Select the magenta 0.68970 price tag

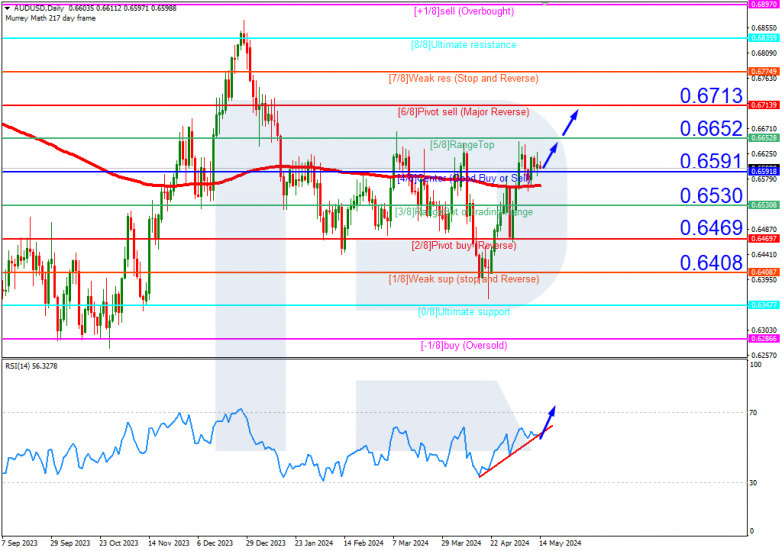coord(764,4)
